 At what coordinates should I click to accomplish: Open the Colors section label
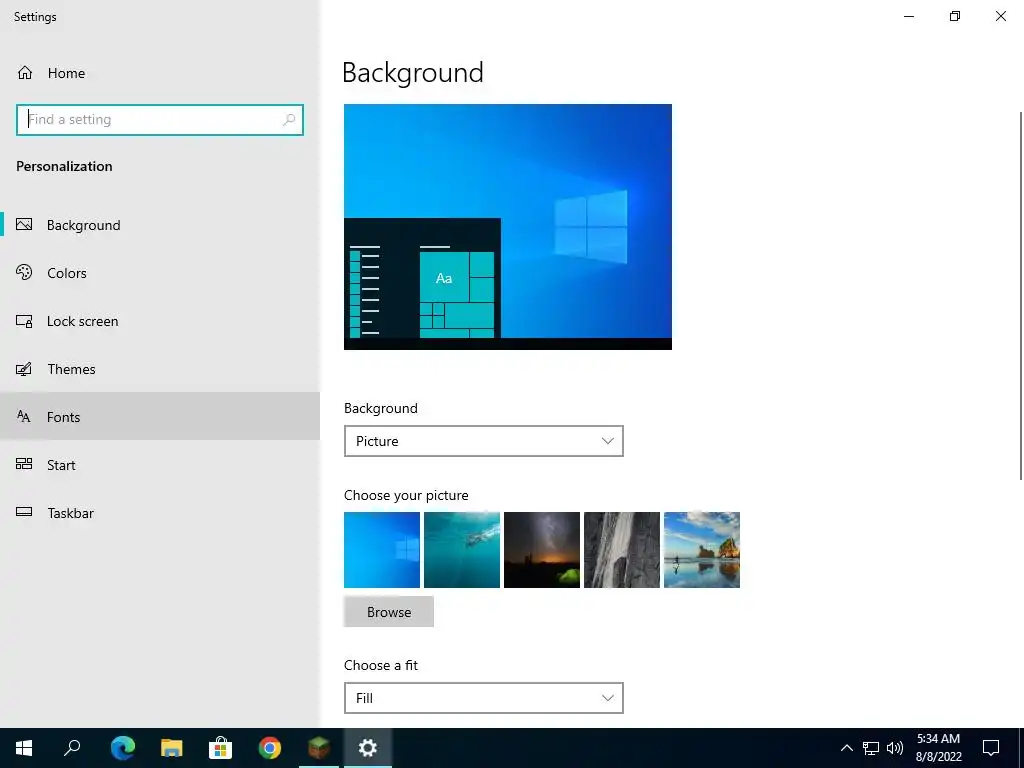67,273
